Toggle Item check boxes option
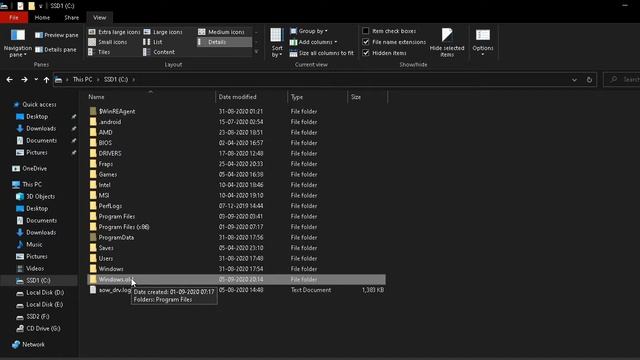The width and height of the screenshot is (640, 360). tap(389, 31)
